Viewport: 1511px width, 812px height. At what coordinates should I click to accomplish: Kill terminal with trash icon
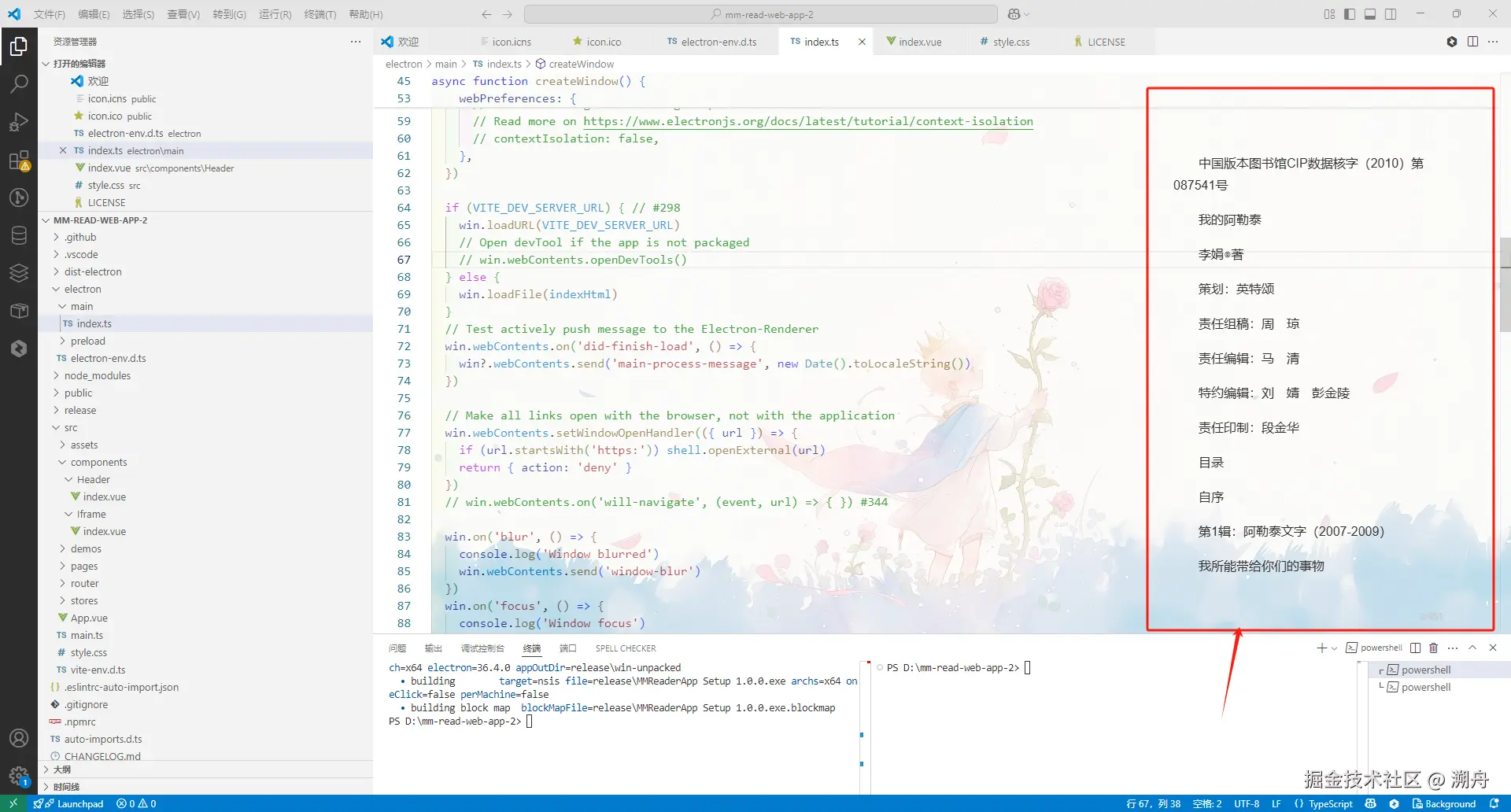(1433, 648)
